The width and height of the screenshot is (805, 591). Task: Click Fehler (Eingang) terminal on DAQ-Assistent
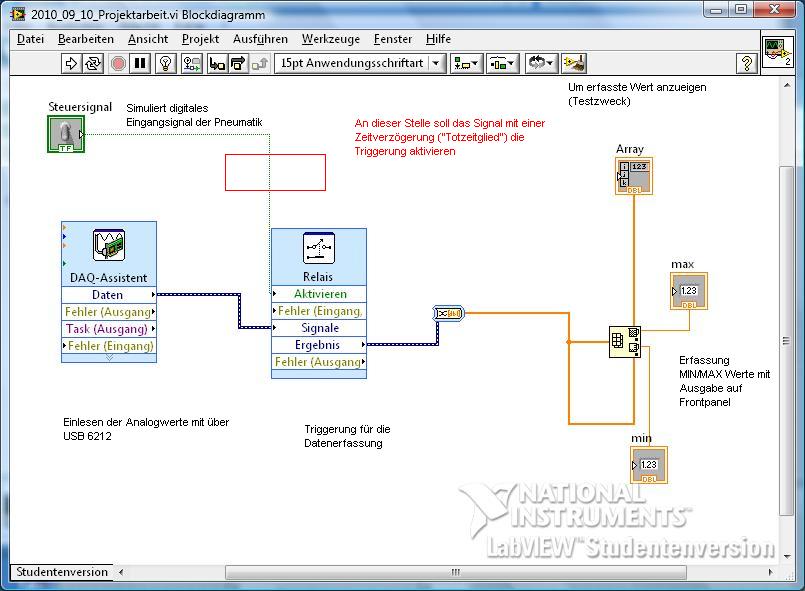click(x=108, y=346)
